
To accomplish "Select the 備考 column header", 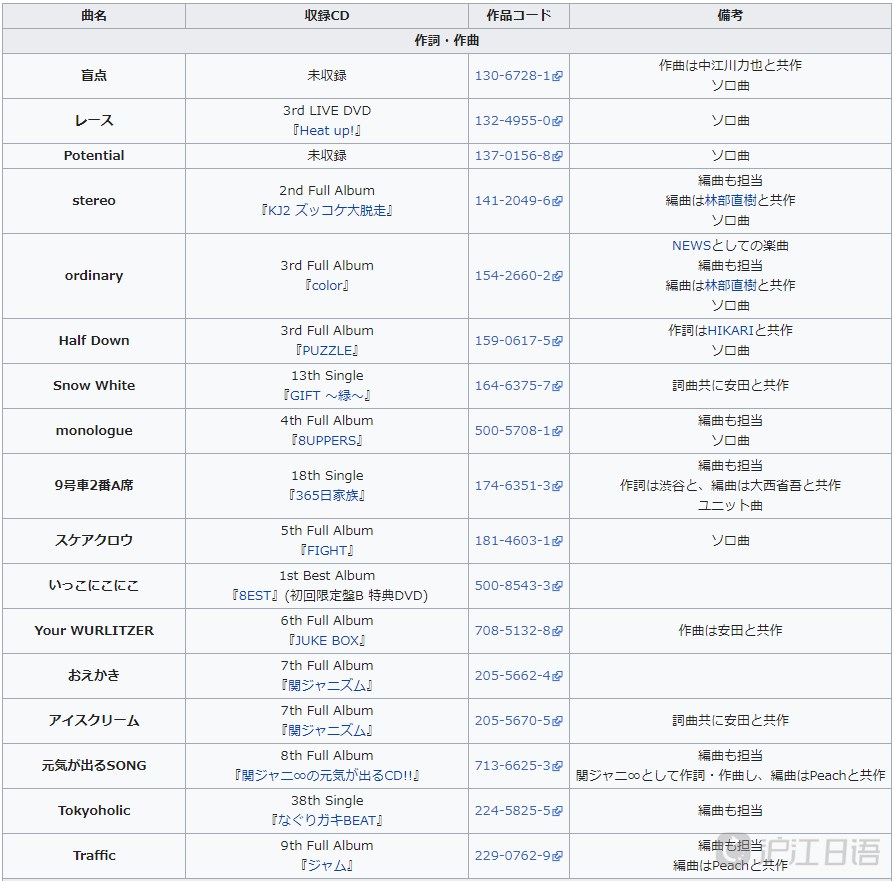I will [x=730, y=15].
